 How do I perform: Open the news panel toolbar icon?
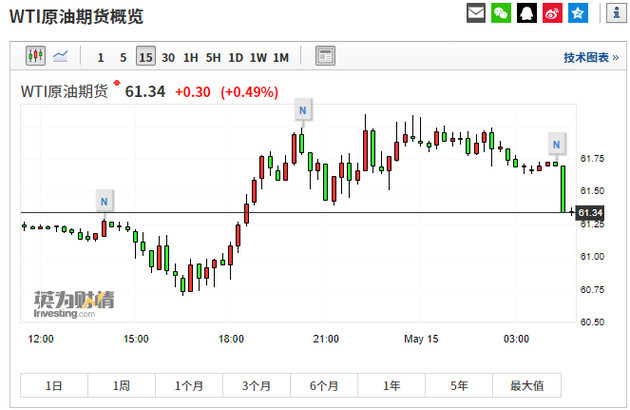pyautogui.click(x=325, y=56)
